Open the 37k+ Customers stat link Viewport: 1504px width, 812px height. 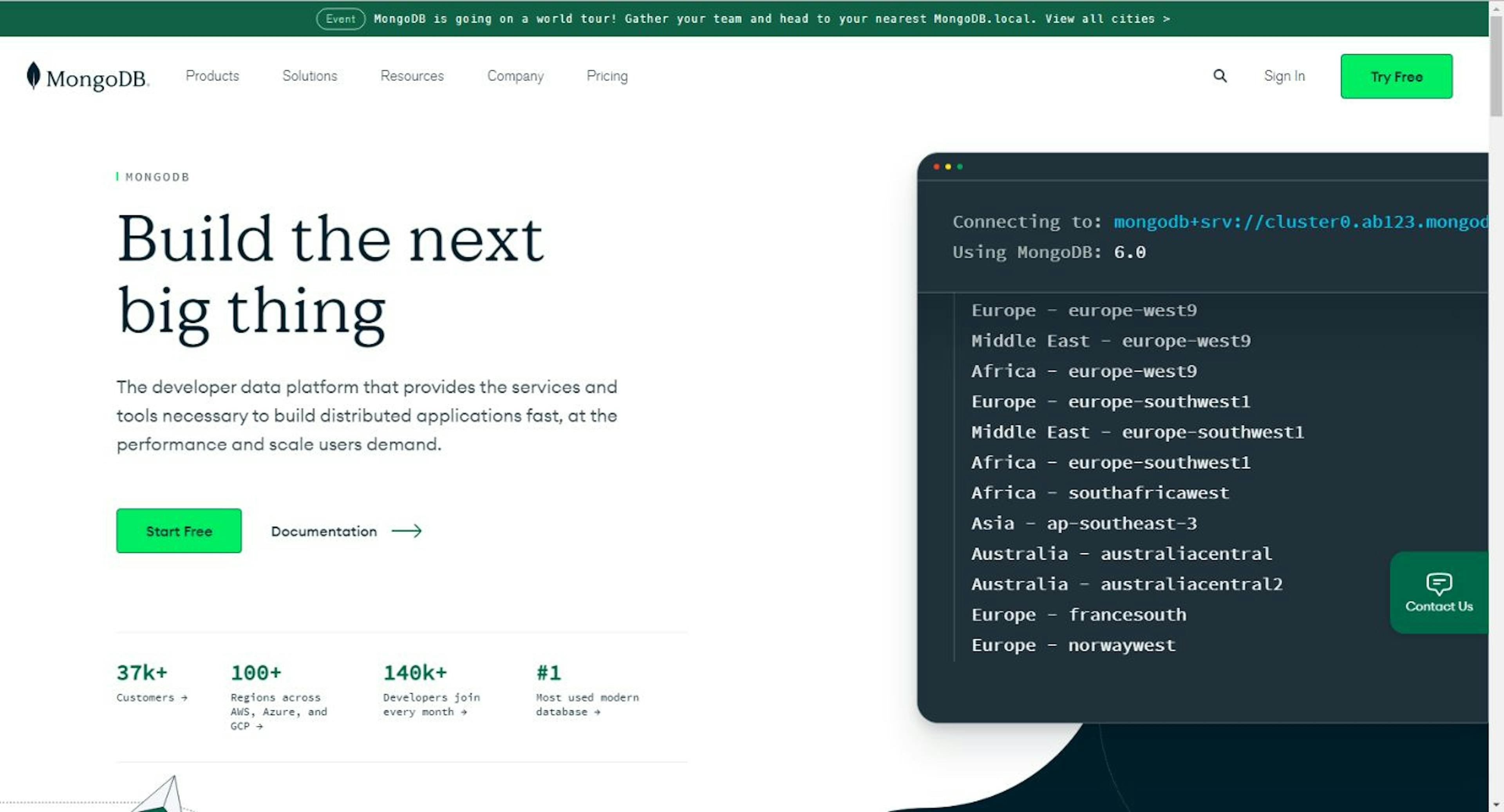[152, 682]
